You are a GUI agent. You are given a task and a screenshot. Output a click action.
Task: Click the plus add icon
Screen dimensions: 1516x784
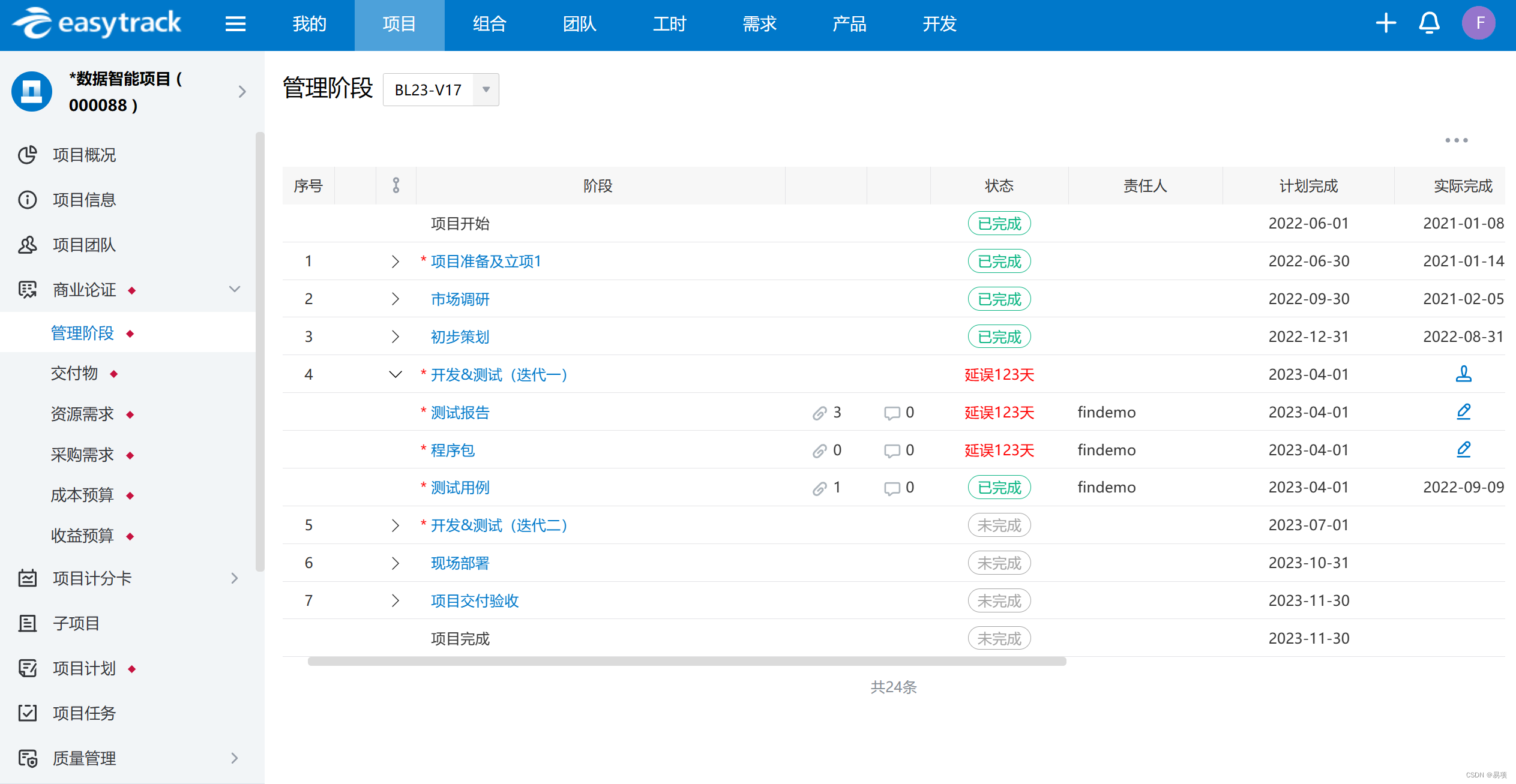click(x=1386, y=23)
